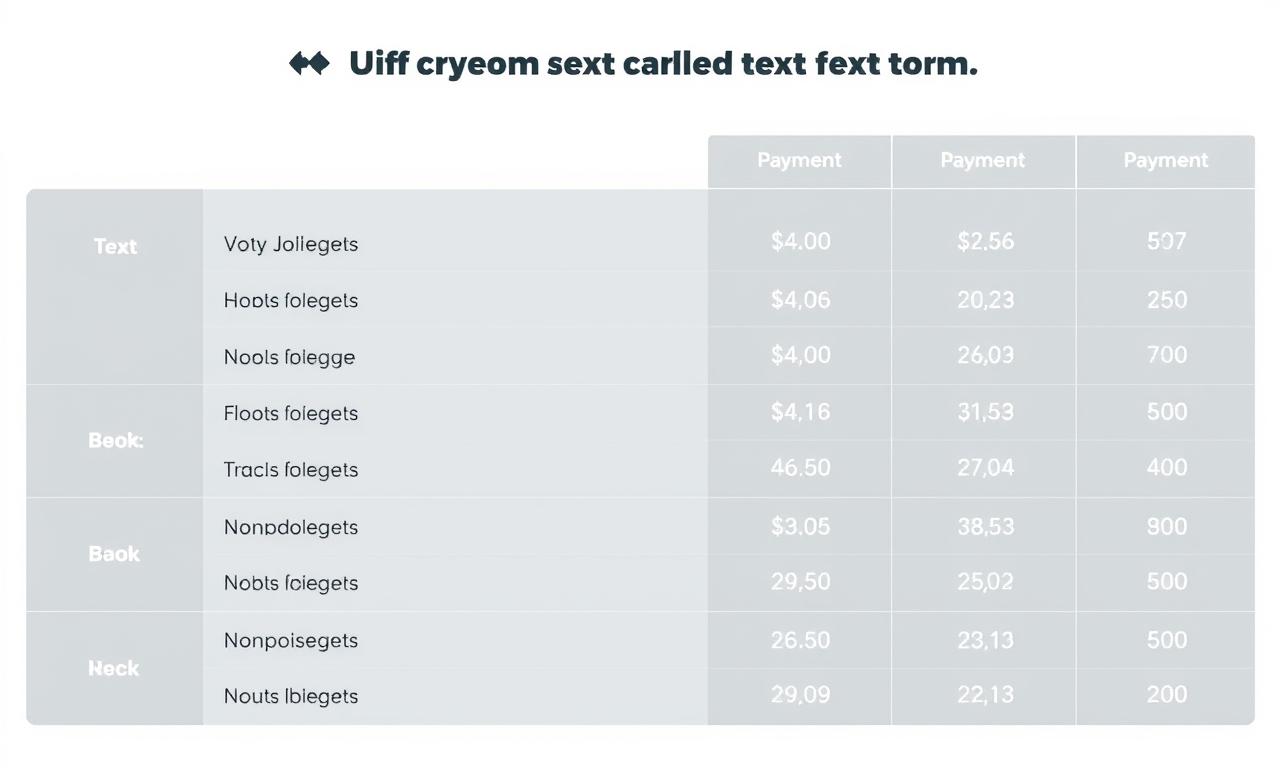1280x768 pixels.
Task: Select the "Nools folegge" row label
Action: (x=290, y=357)
